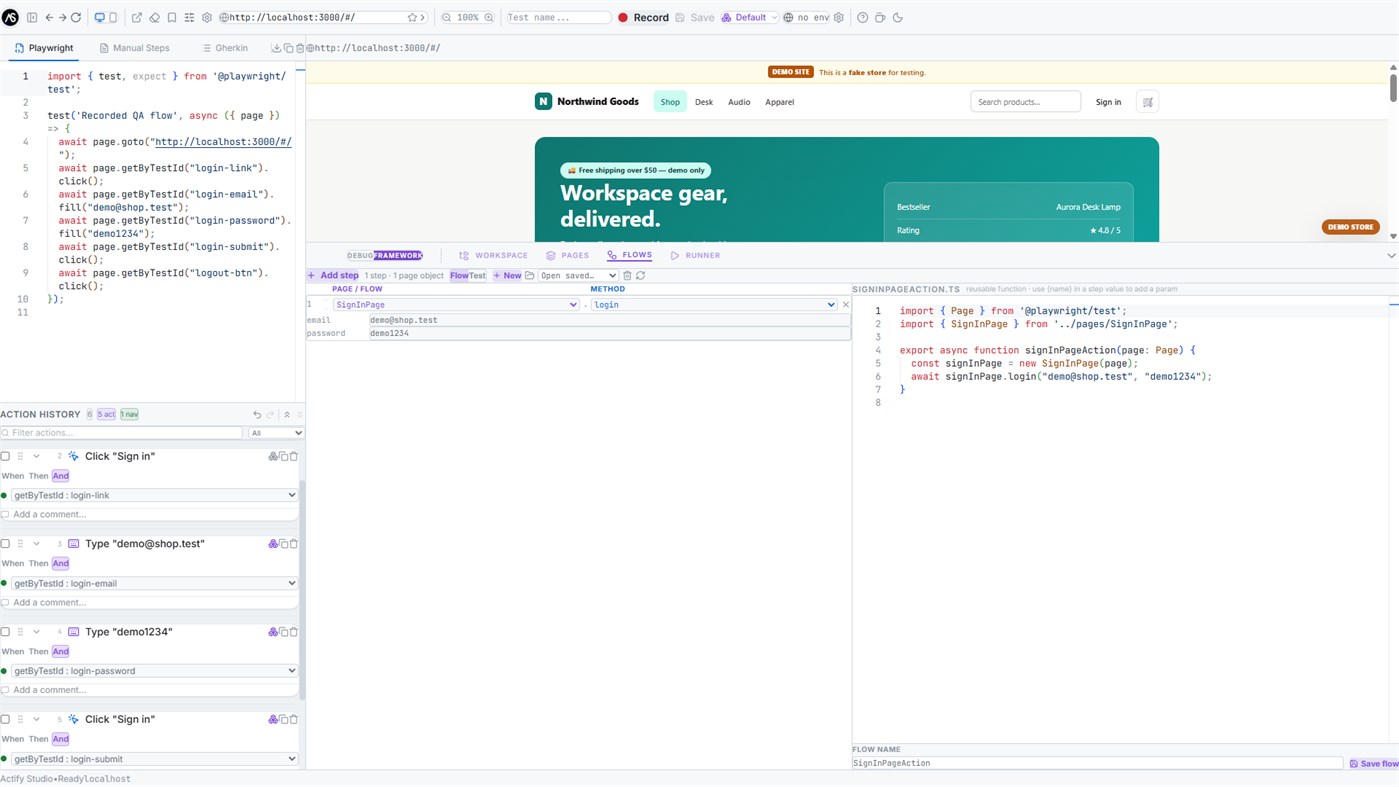Toggle the When keyword on step 3

click(13, 563)
